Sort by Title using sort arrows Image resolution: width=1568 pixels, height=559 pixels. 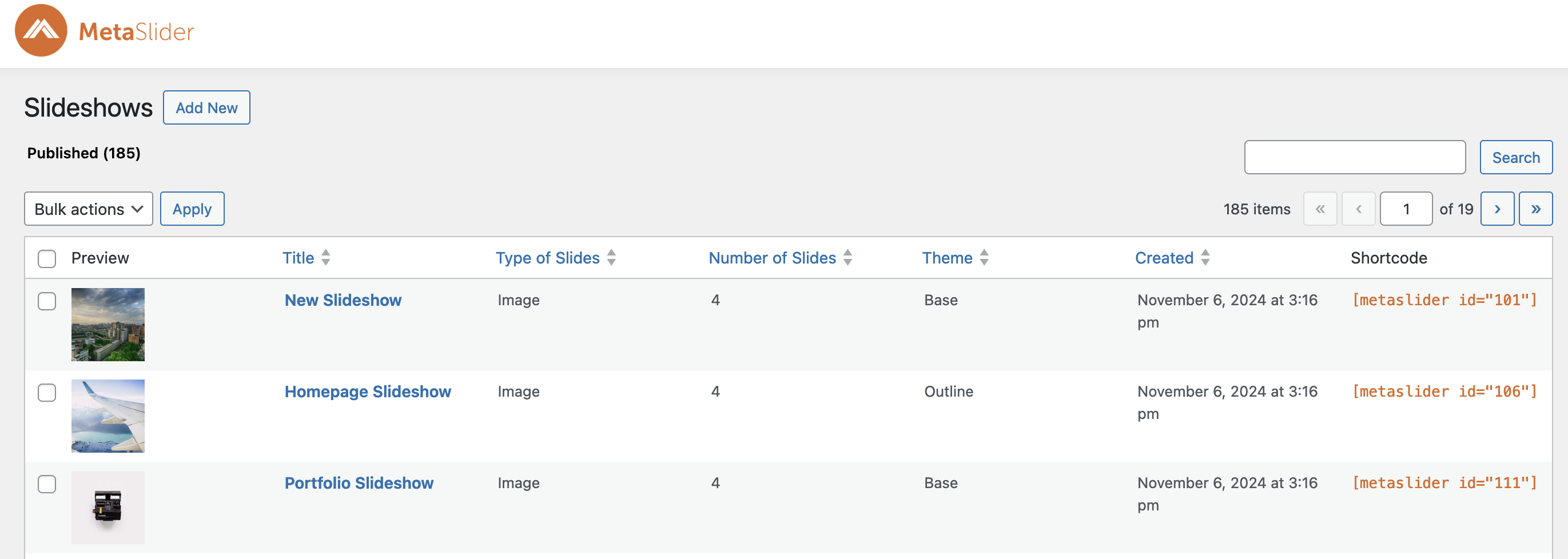tap(325, 258)
